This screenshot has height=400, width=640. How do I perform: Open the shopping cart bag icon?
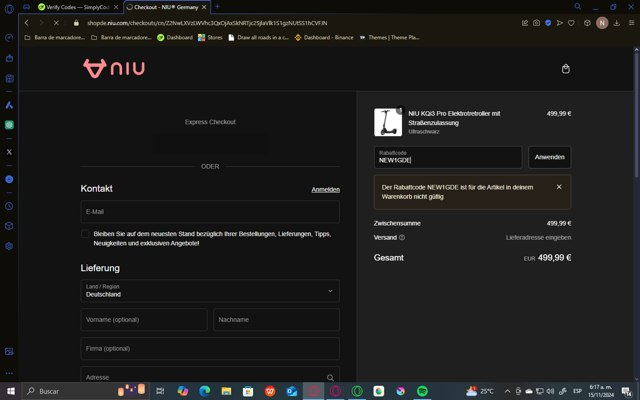tap(565, 69)
